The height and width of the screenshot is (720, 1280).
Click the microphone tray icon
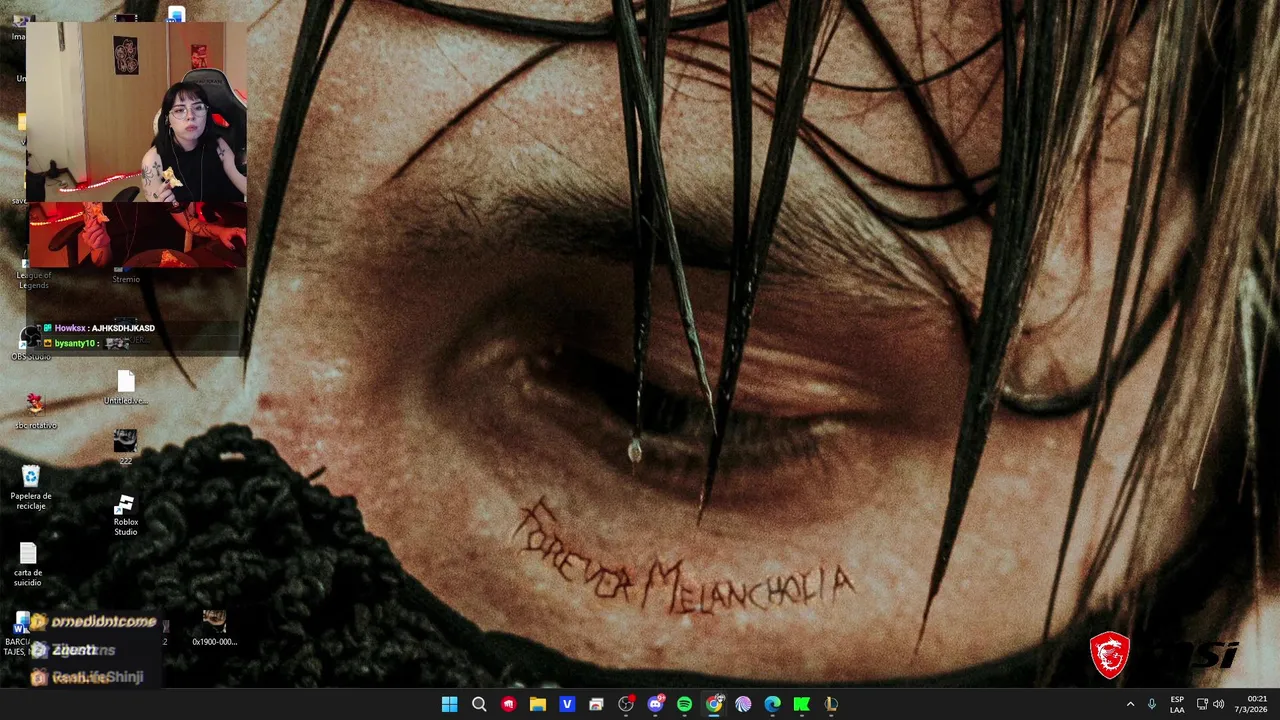point(1152,704)
